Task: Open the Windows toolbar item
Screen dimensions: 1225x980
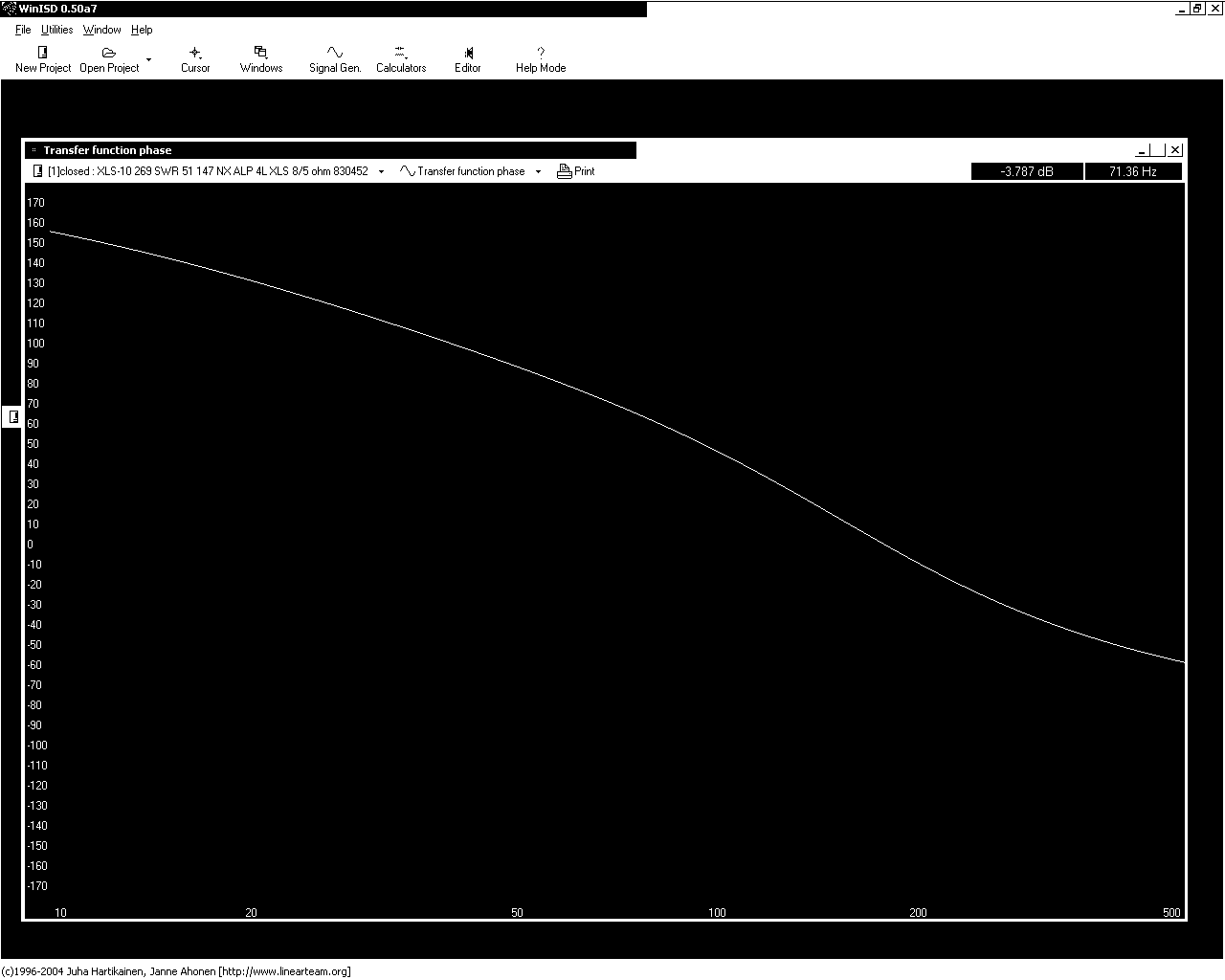Action: tap(261, 58)
